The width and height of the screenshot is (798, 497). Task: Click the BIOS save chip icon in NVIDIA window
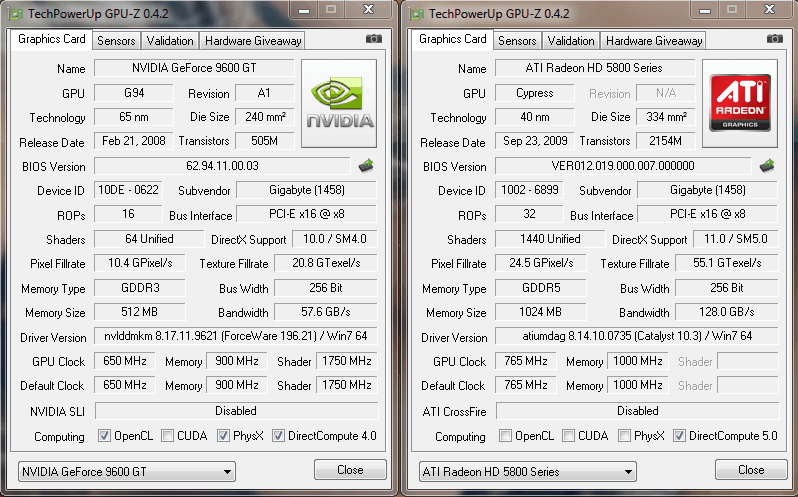pyautogui.click(x=366, y=166)
